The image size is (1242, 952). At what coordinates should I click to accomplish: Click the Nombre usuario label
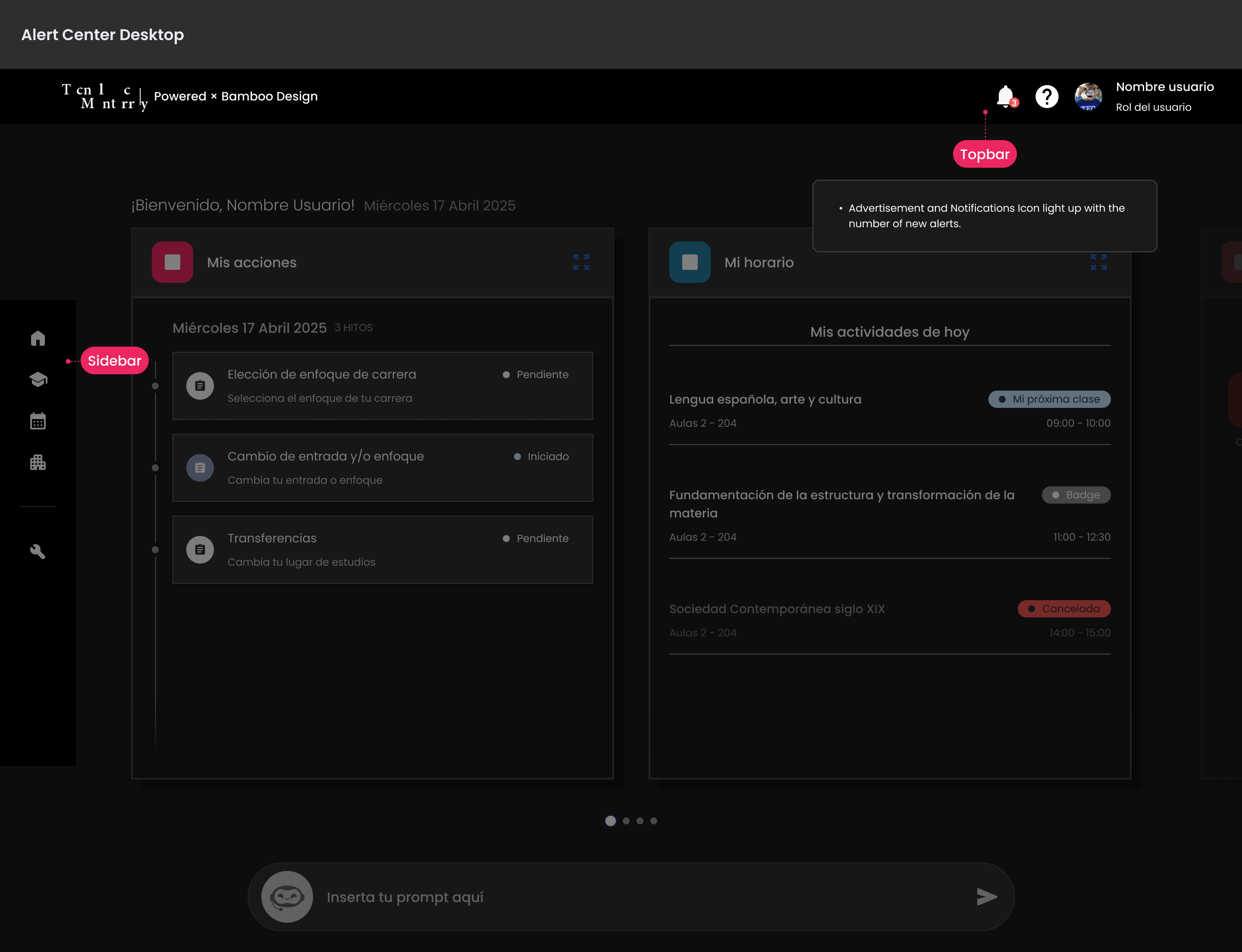click(1165, 87)
